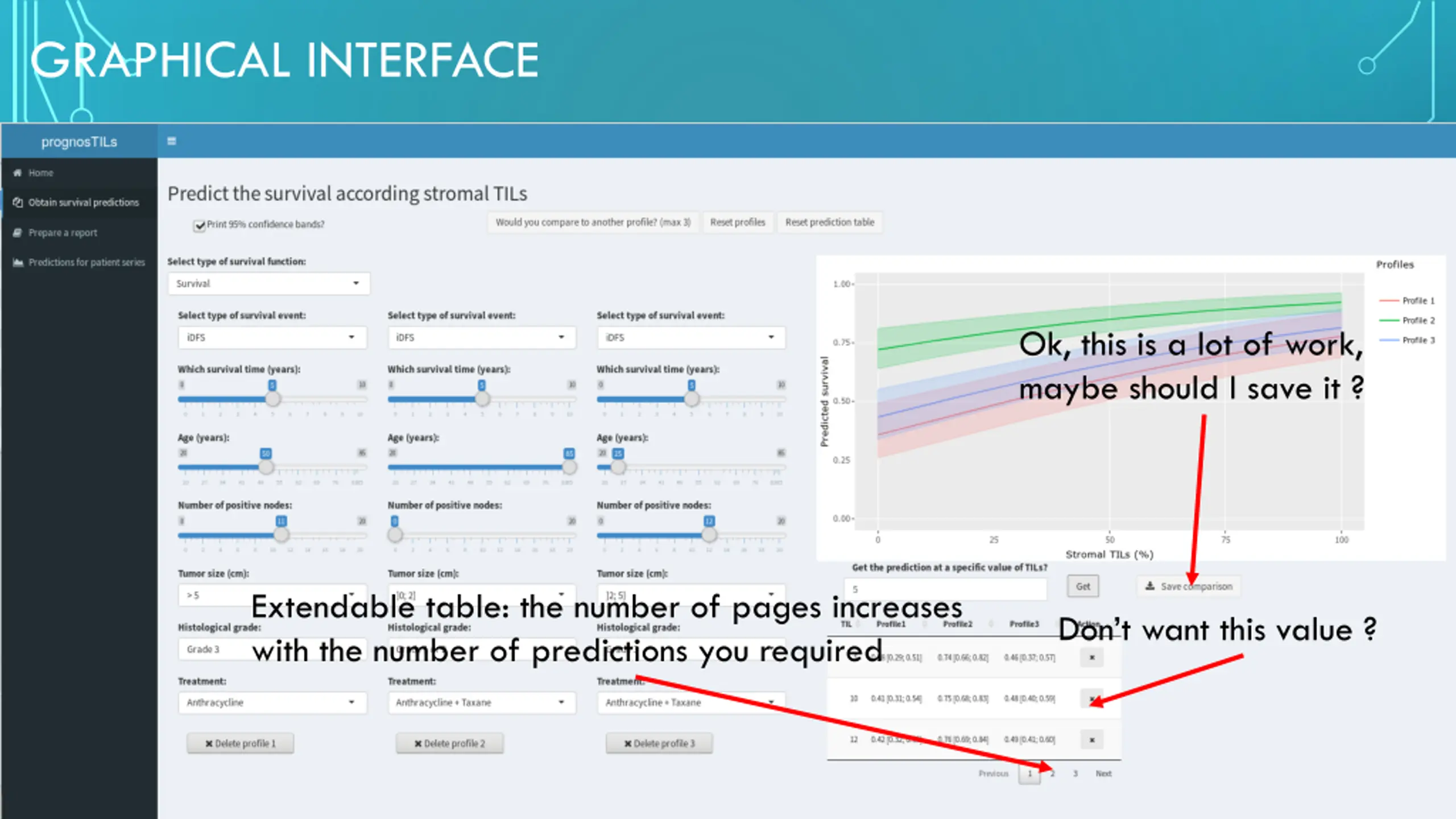The height and width of the screenshot is (819, 1456).
Task: Open the treatment dropdown showing only Anthracycline
Action: (x=272, y=702)
